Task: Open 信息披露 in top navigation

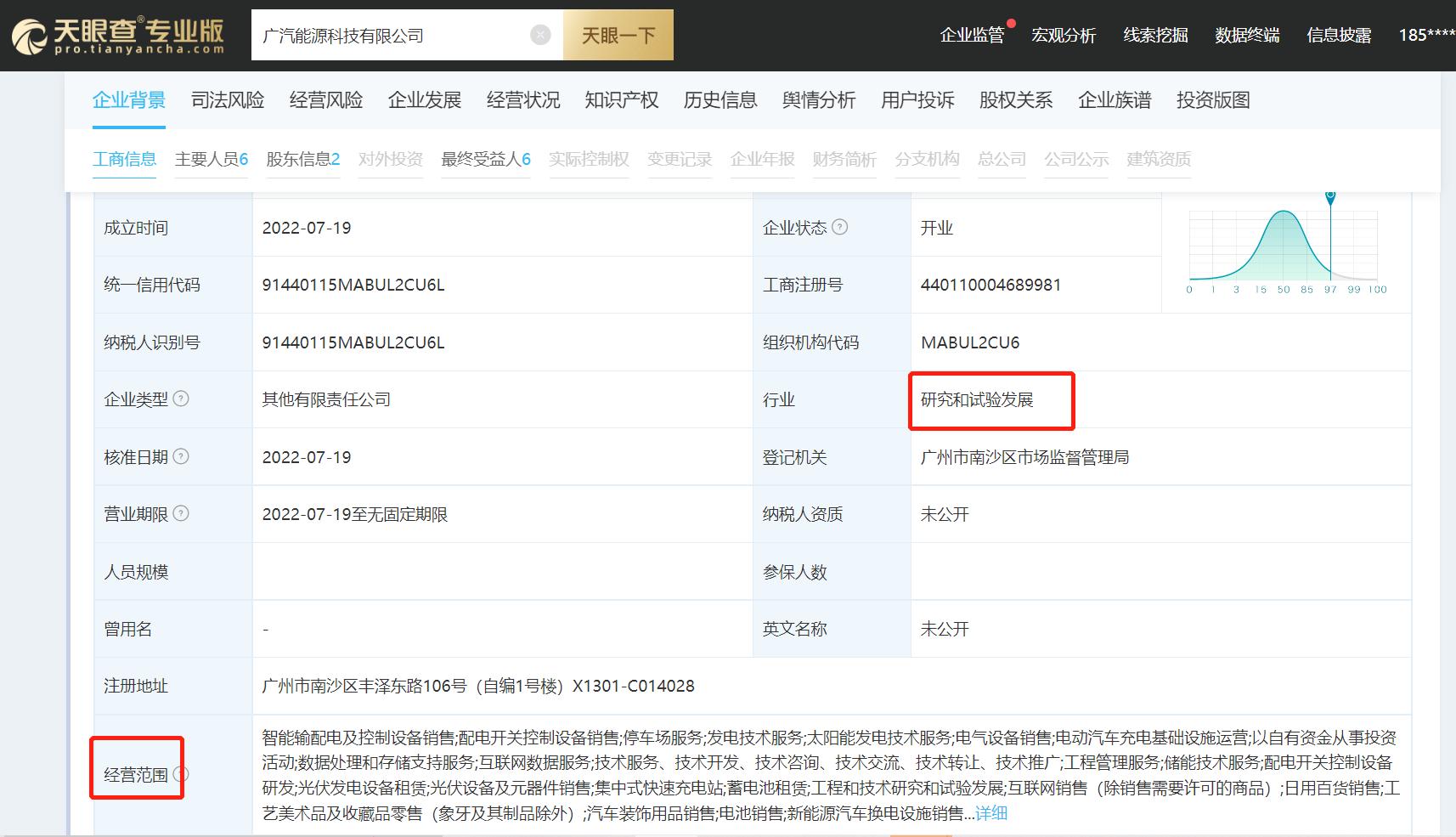Action: pos(1339,35)
